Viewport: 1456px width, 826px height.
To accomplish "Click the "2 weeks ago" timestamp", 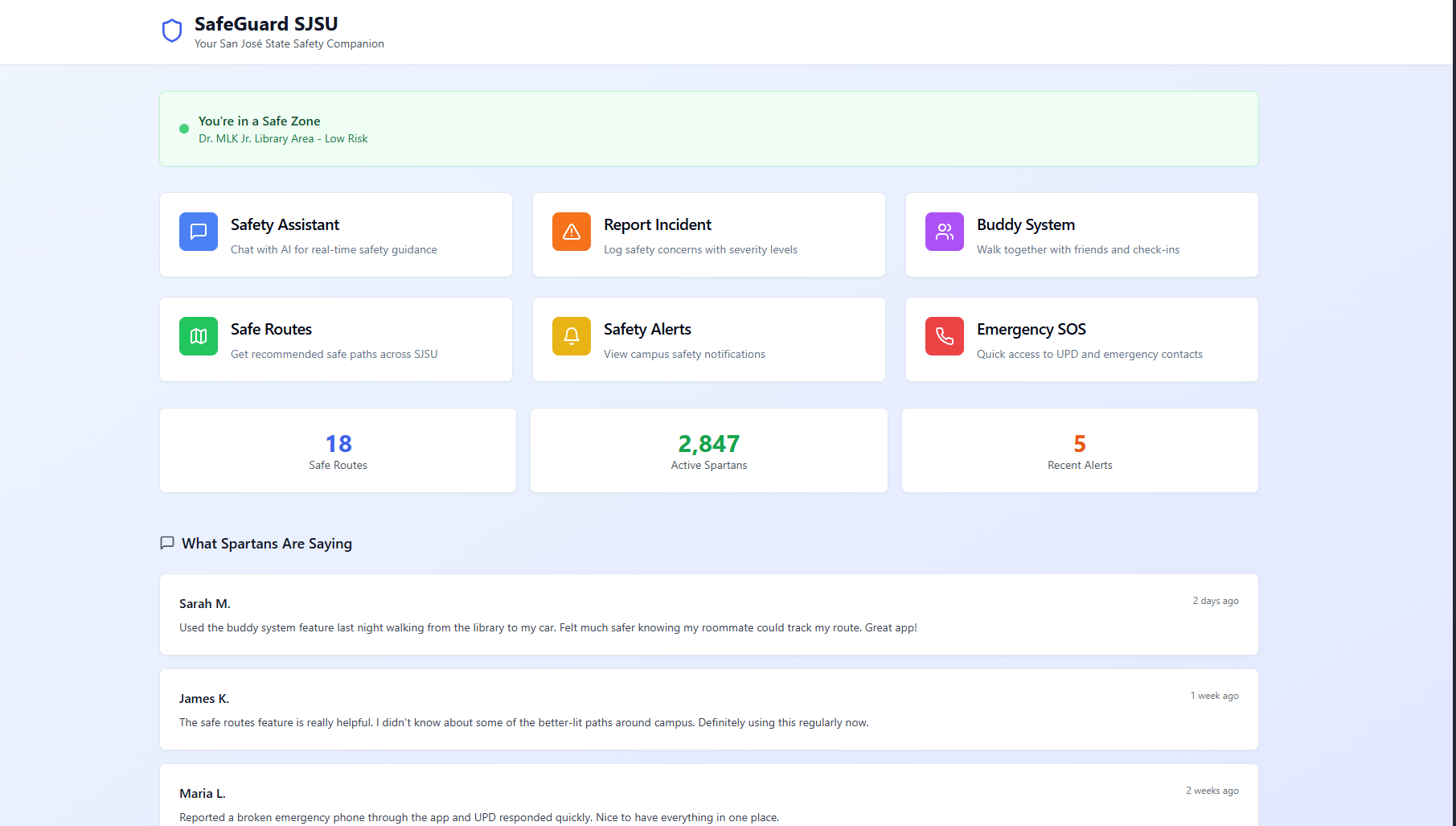I will [1212, 791].
